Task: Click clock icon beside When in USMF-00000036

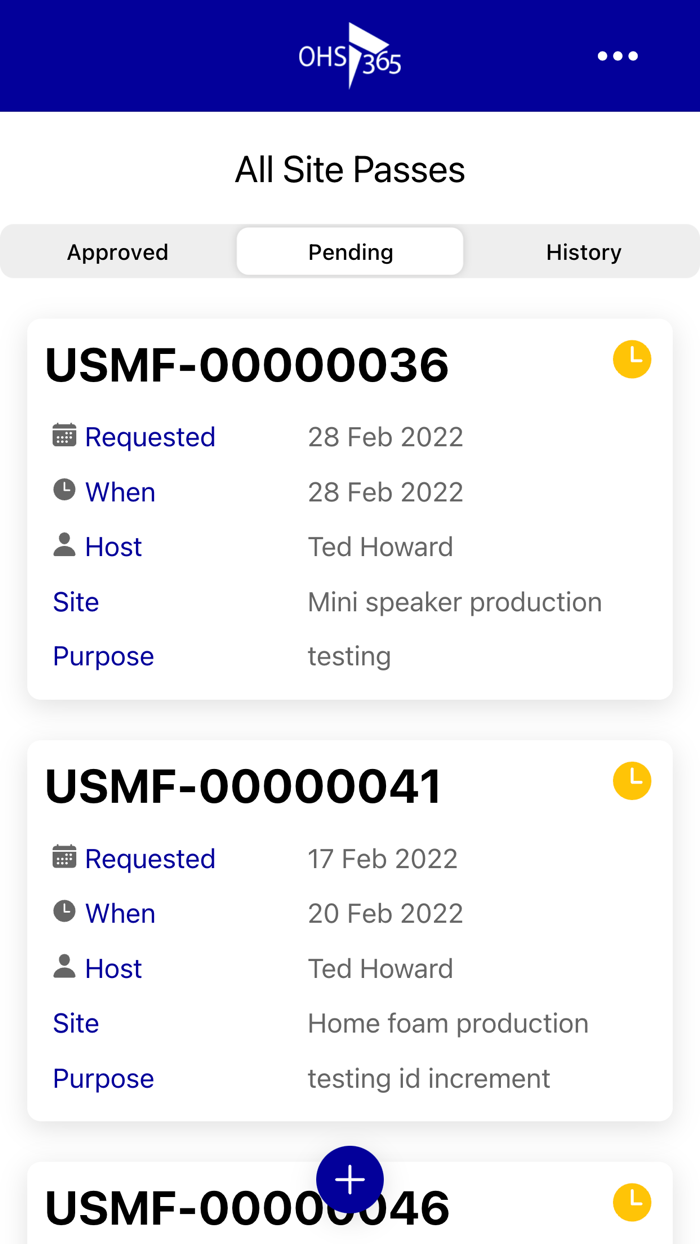Action: click(64, 490)
